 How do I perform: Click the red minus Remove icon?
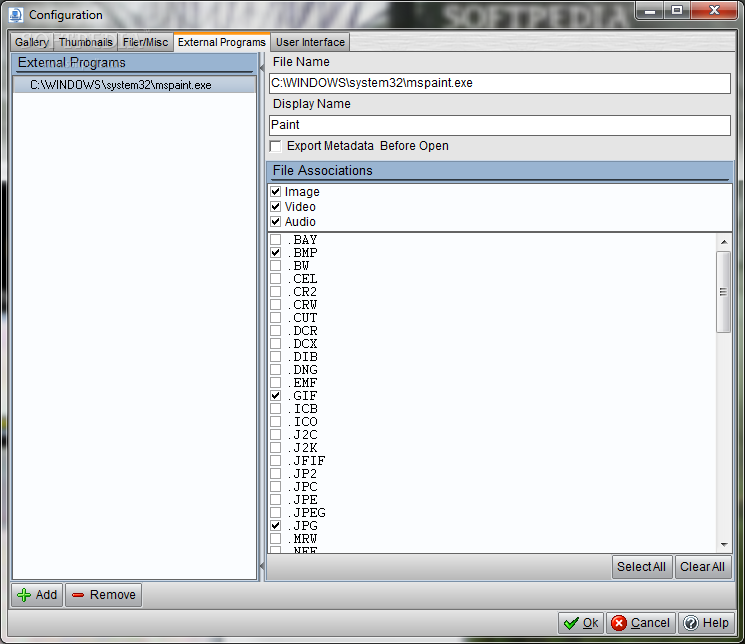pyautogui.click(x=78, y=595)
